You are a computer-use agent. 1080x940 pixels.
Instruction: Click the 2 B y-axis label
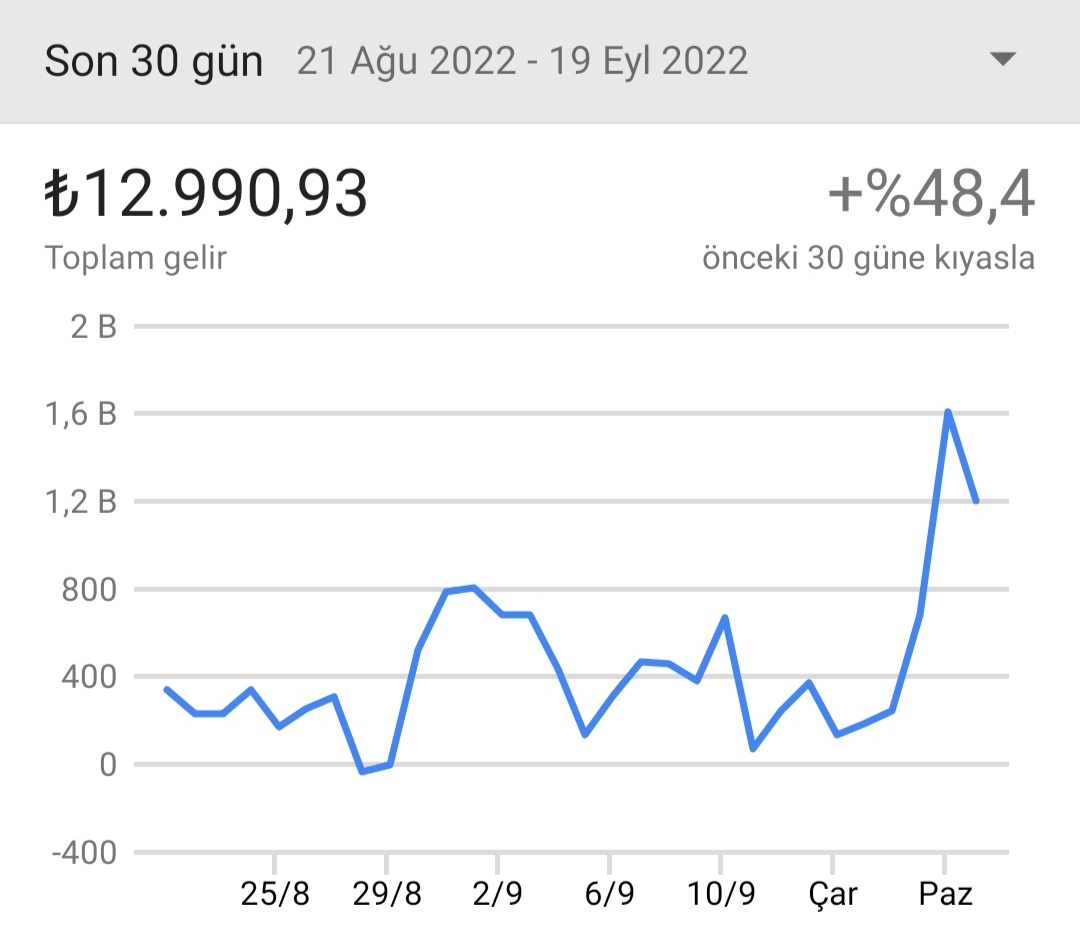94,326
